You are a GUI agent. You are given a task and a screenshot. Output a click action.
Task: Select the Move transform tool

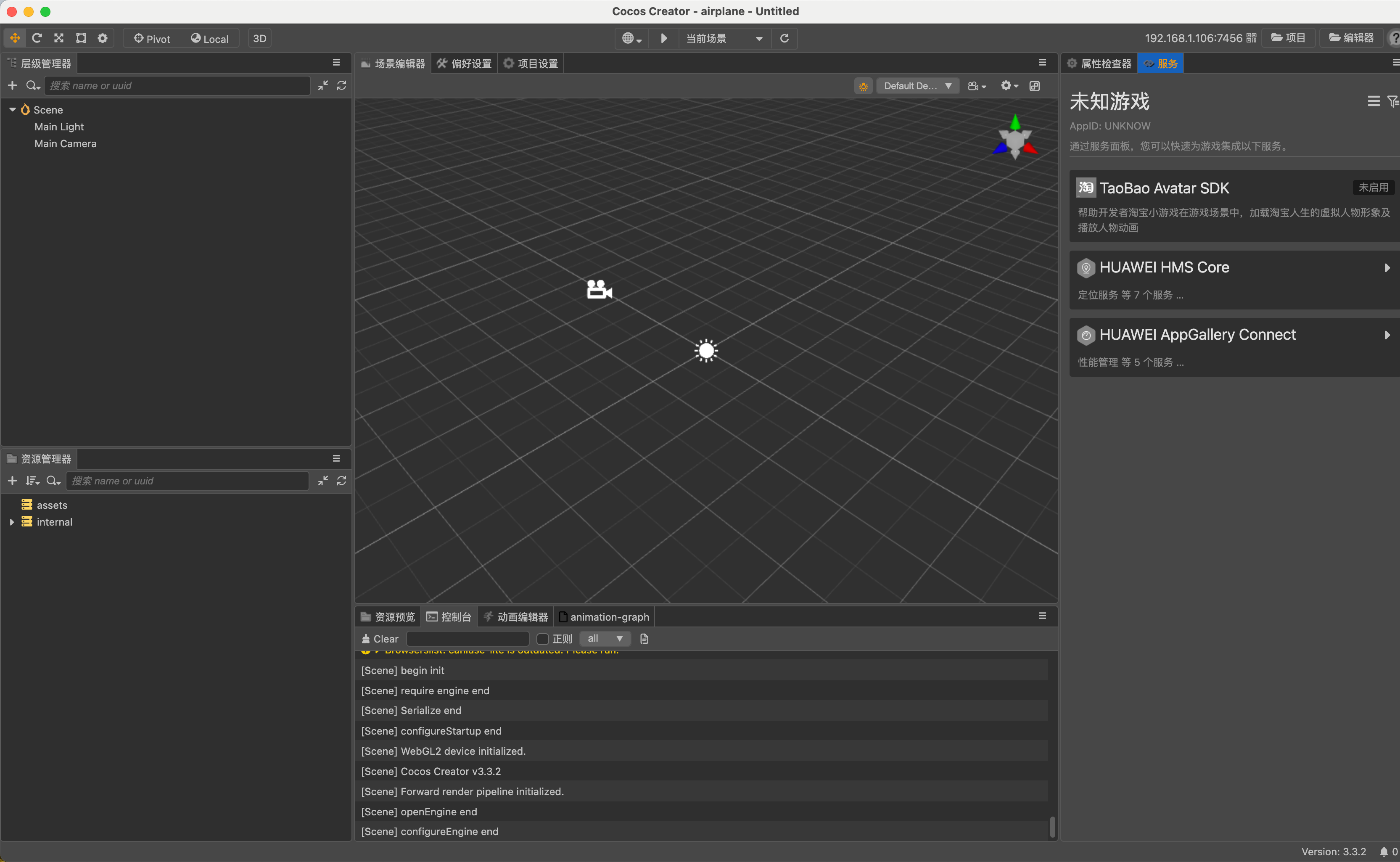pyautogui.click(x=15, y=38)
